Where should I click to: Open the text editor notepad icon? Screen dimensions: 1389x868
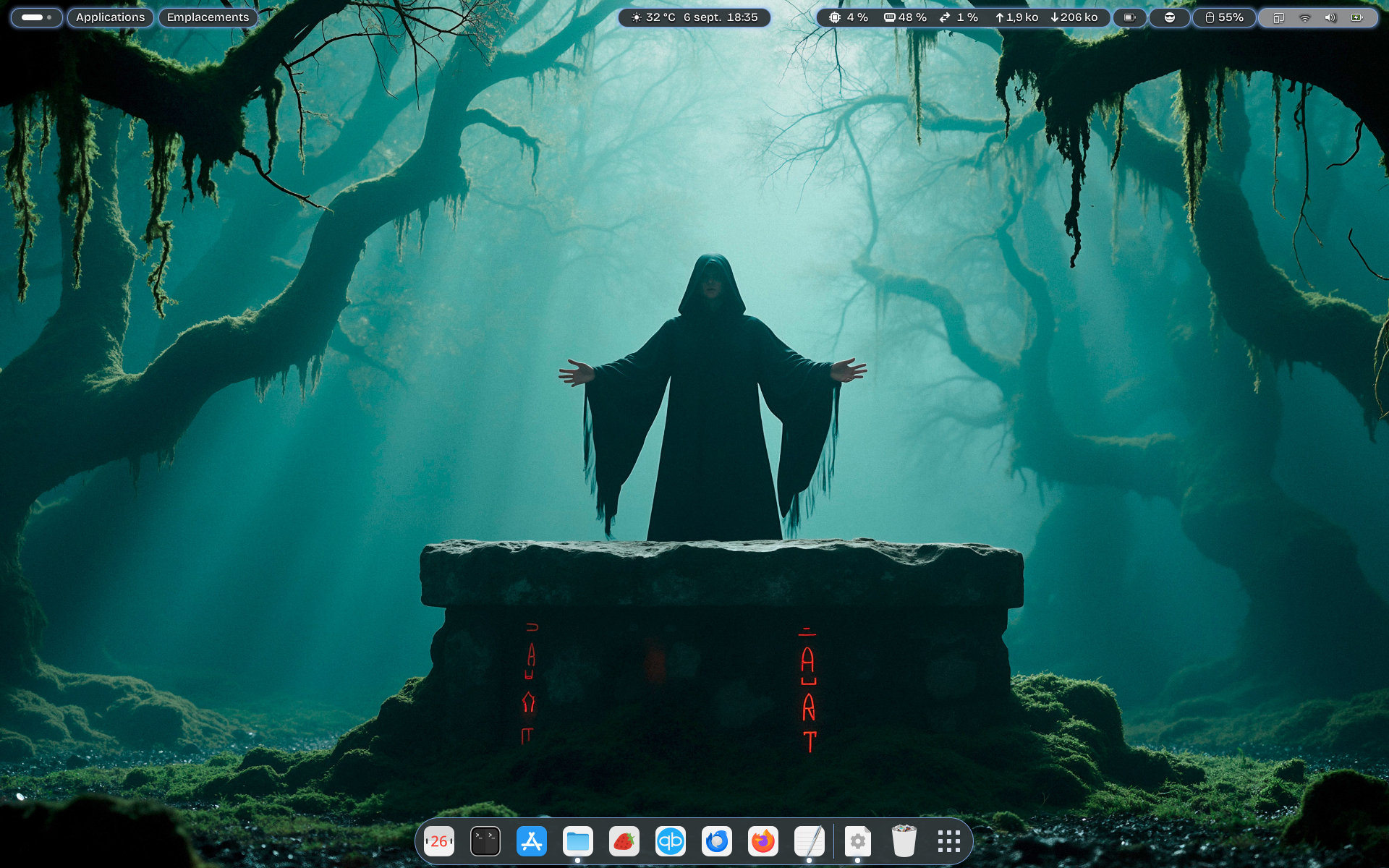810,841
